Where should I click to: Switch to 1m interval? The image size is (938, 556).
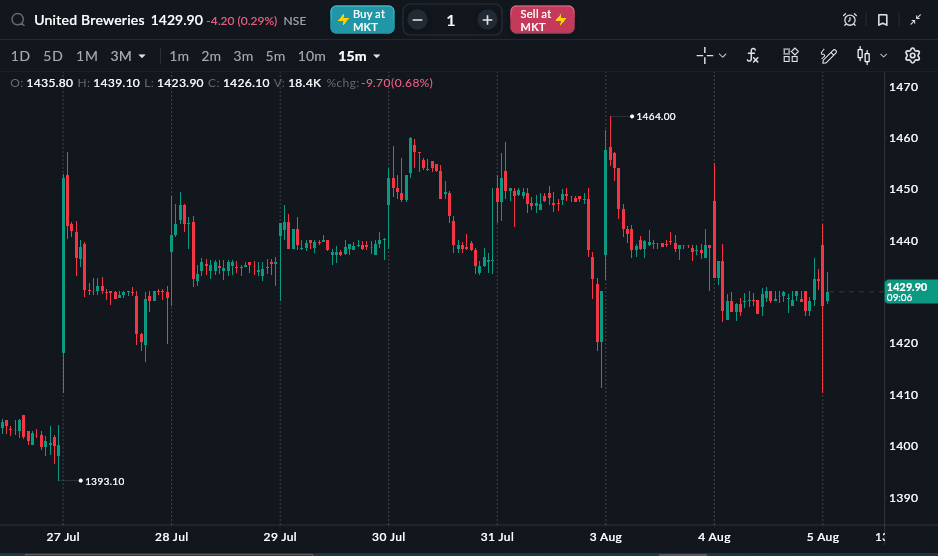point(179,56)
